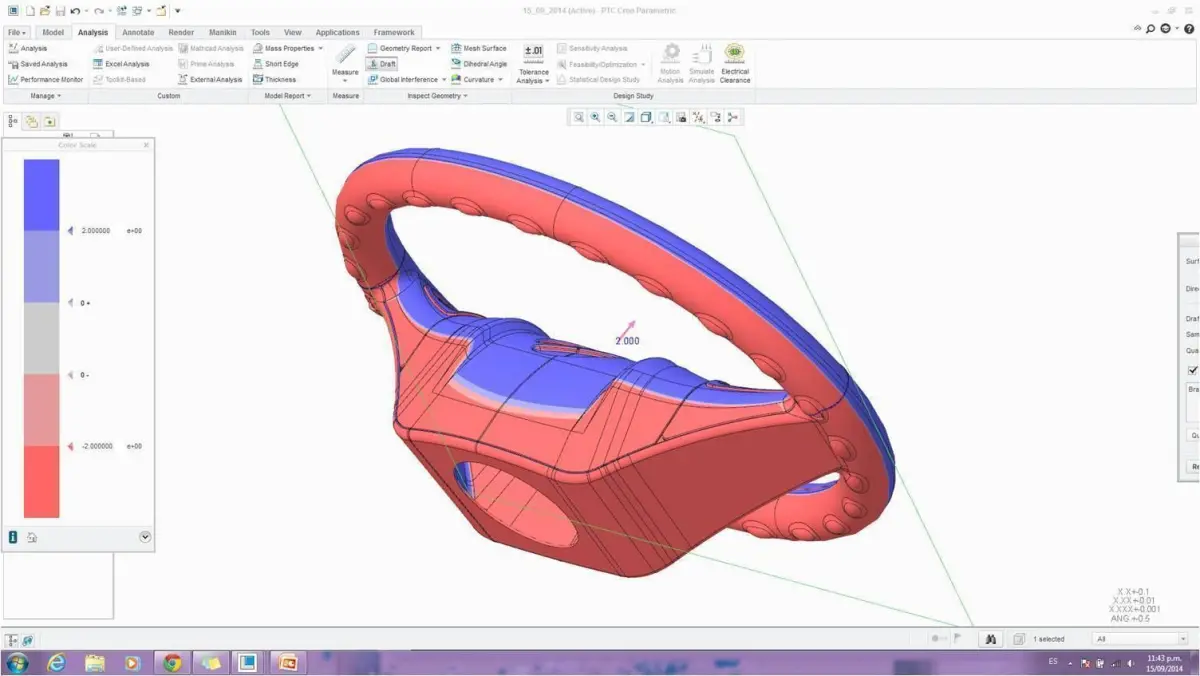
Task: Click Refit in the graphics toolbar
Action: pyautogui.click(x=578, y=118)
